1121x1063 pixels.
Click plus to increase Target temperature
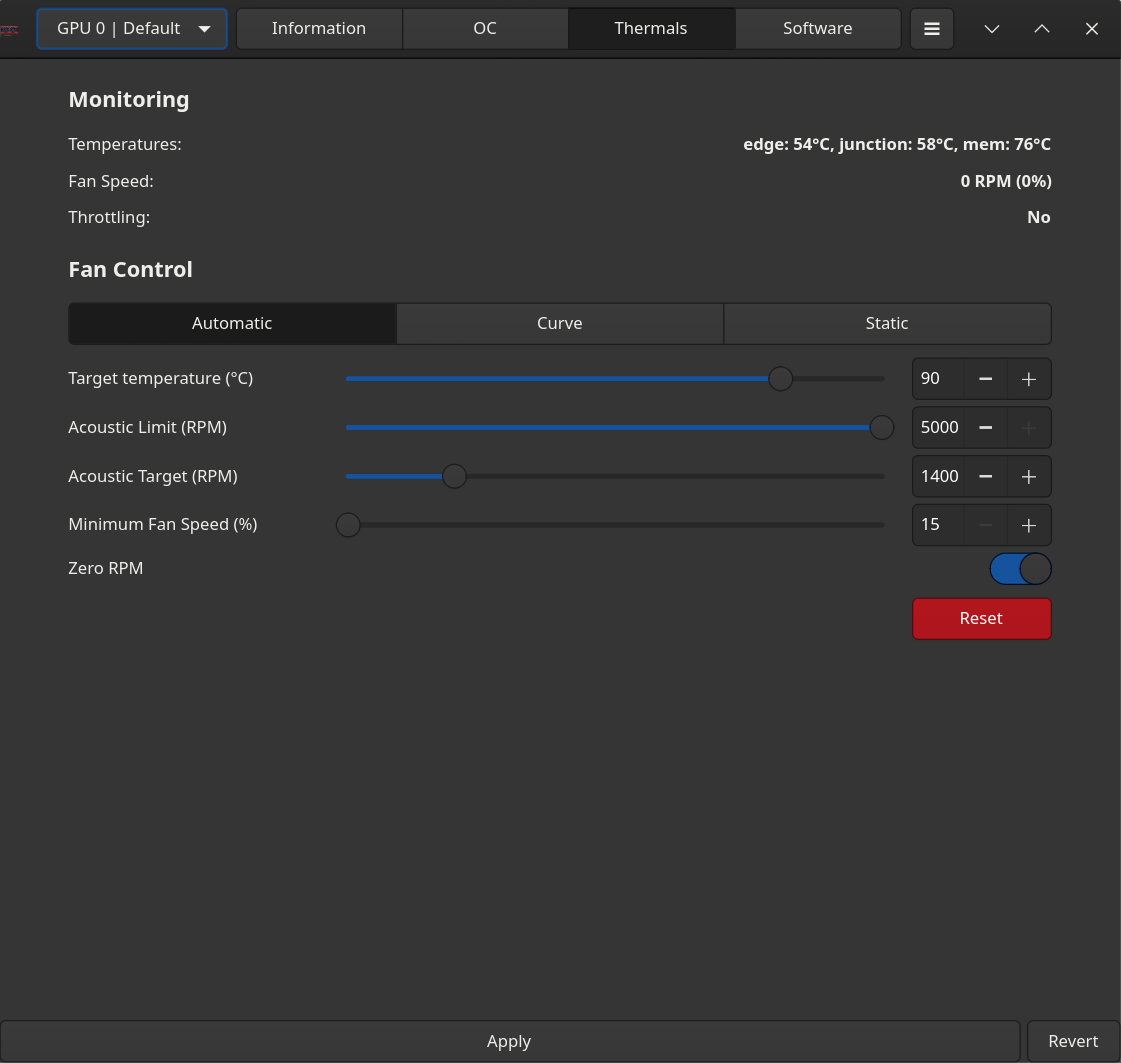1028,379
